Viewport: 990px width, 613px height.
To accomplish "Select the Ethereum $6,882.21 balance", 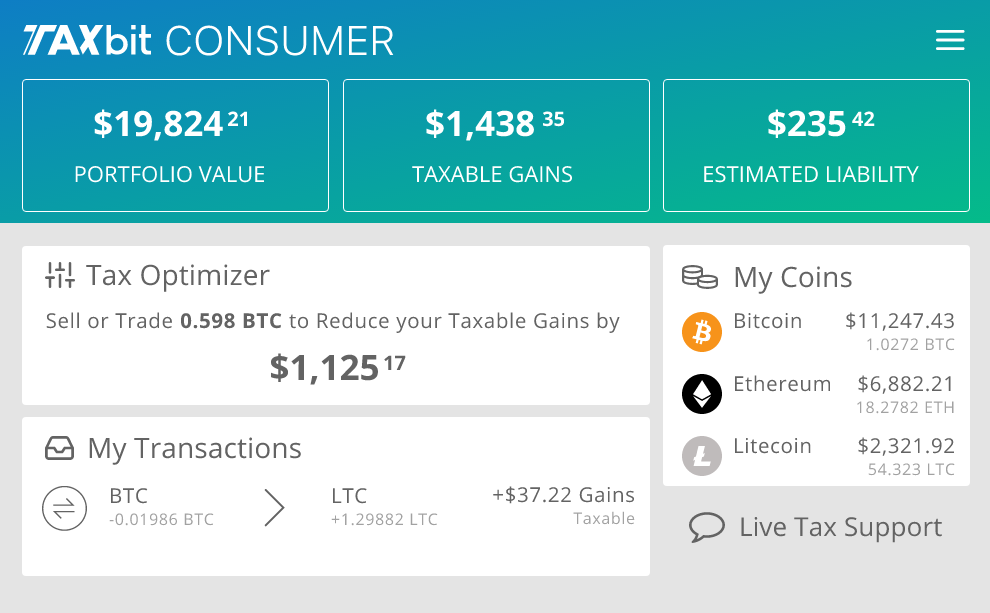I will pos(905,384).
